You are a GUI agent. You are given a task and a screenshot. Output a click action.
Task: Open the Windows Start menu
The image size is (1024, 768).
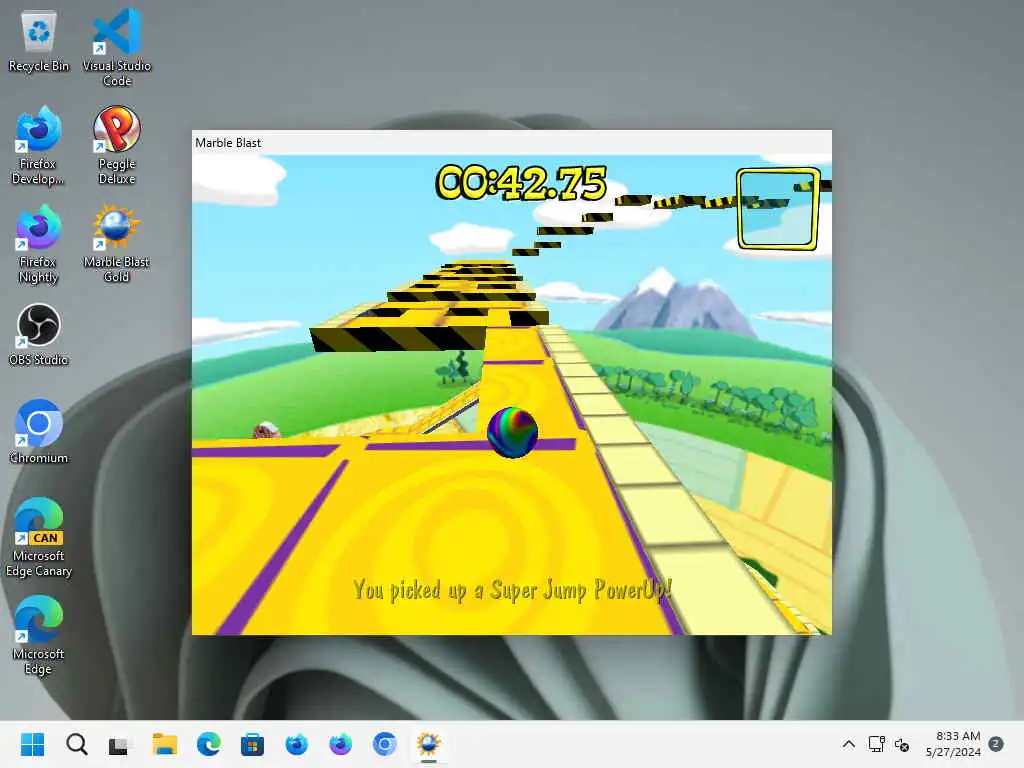(33, 744)
